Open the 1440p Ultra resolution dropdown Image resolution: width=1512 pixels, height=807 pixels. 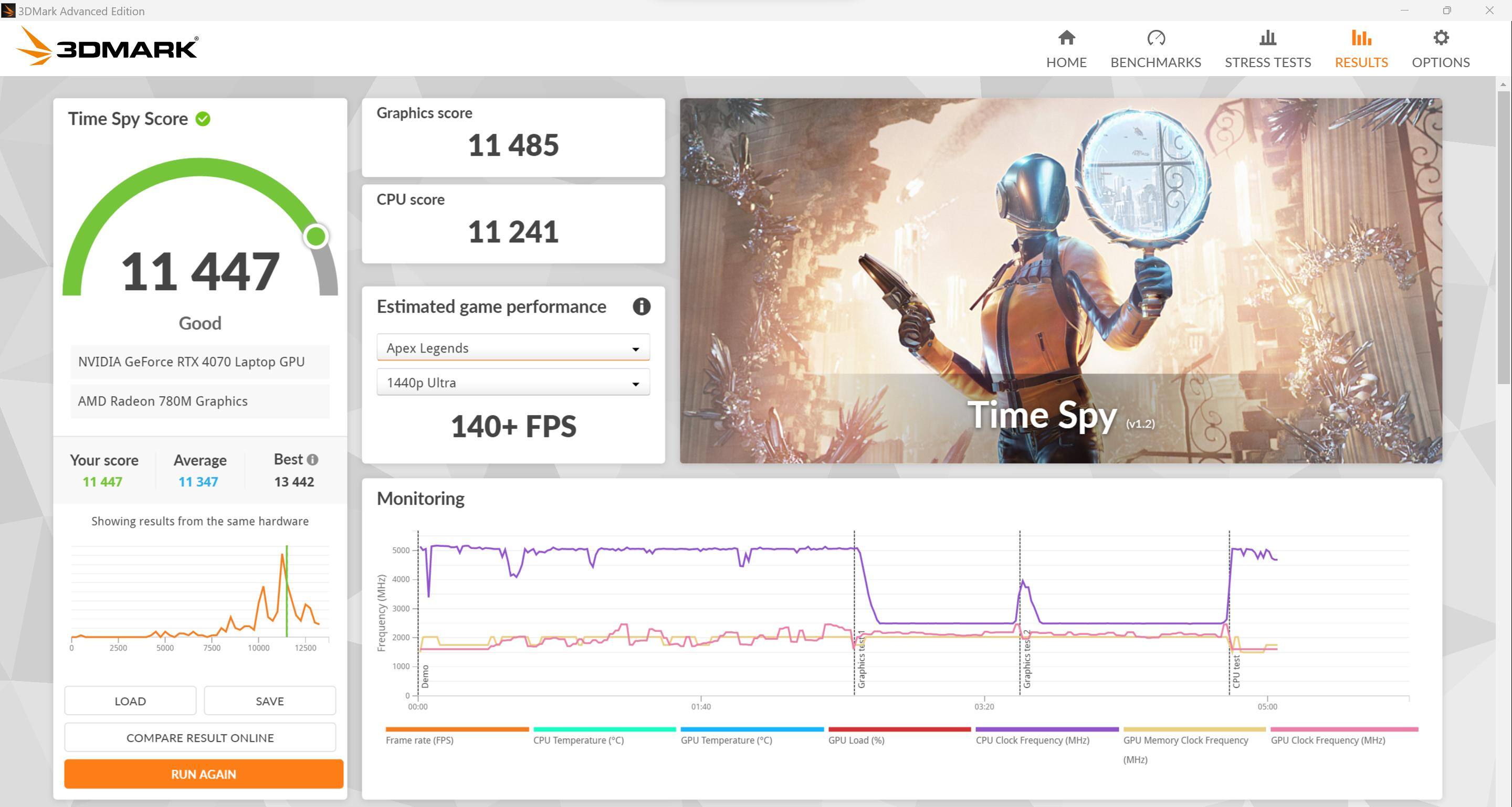pyautogui.click(x=512, y=383)
